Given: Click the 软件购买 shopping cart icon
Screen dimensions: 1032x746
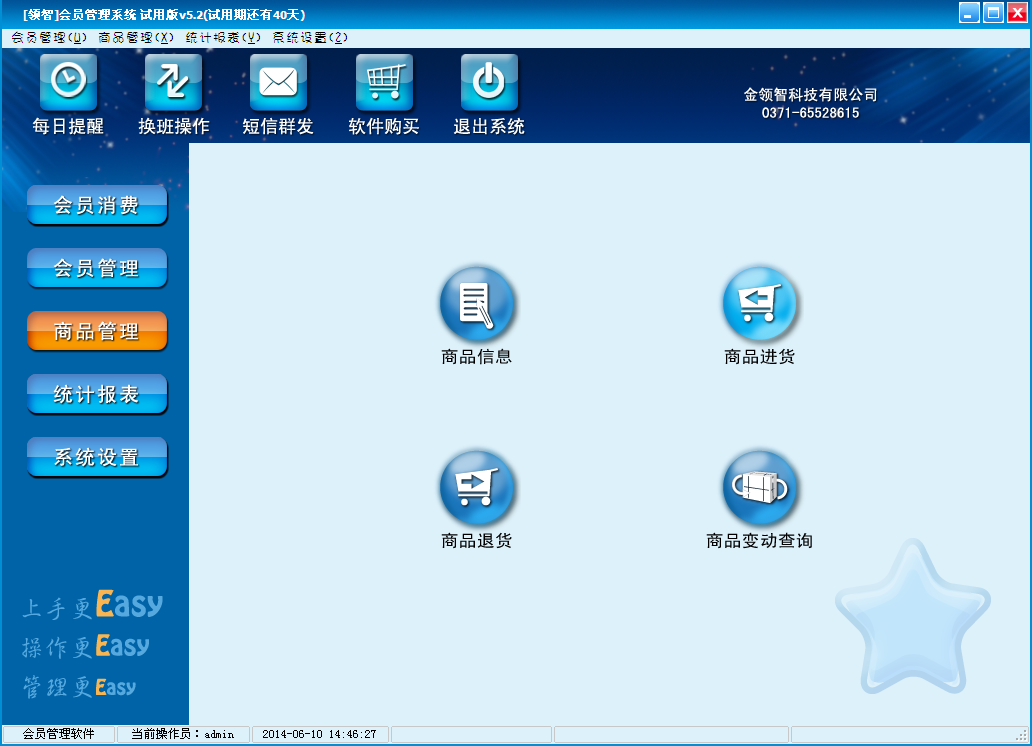Looking at the screenshot, I should point(384,82).
